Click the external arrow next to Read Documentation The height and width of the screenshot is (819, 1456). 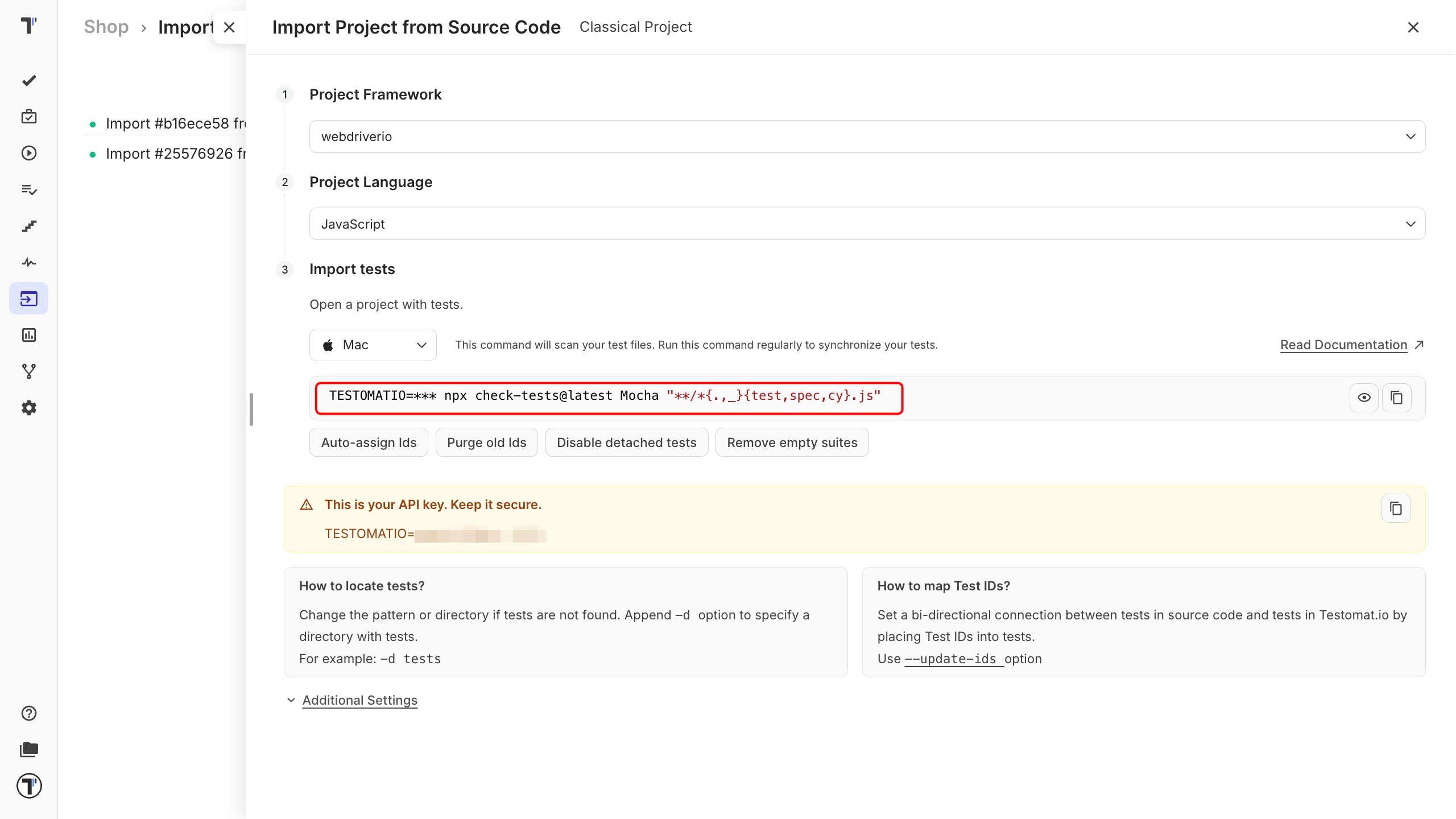point(1419,345)
